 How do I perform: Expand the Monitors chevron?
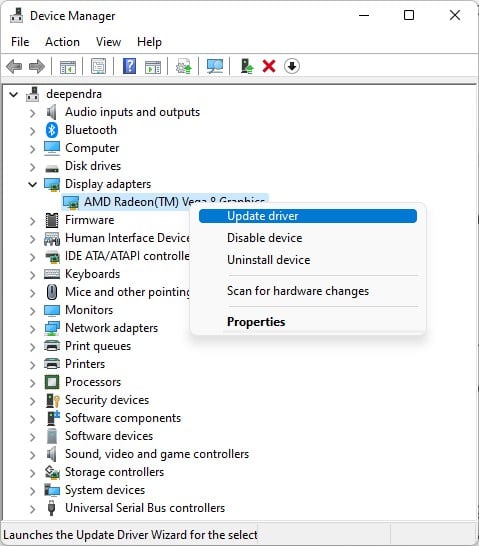[32, 311]
